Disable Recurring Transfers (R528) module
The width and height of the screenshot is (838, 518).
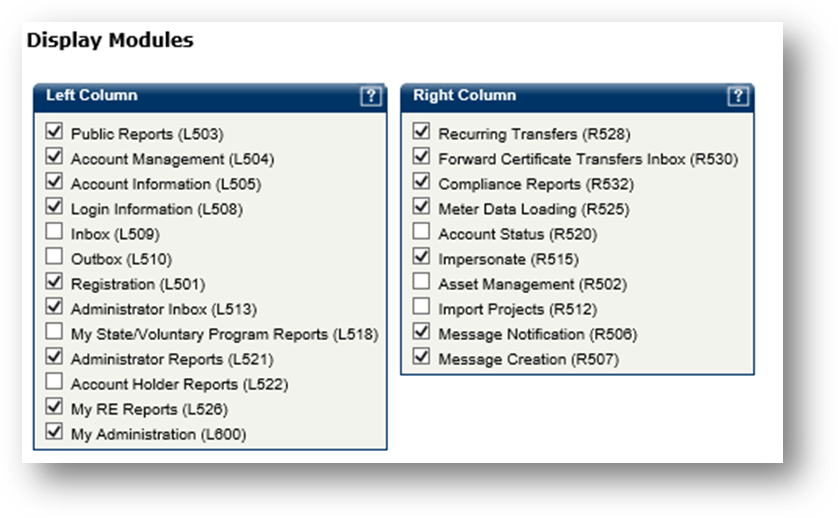pos(421,132)
